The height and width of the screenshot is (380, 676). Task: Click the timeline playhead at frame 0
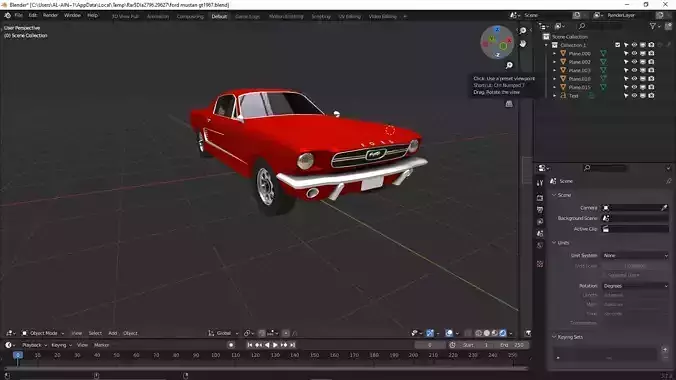point(18,355)
